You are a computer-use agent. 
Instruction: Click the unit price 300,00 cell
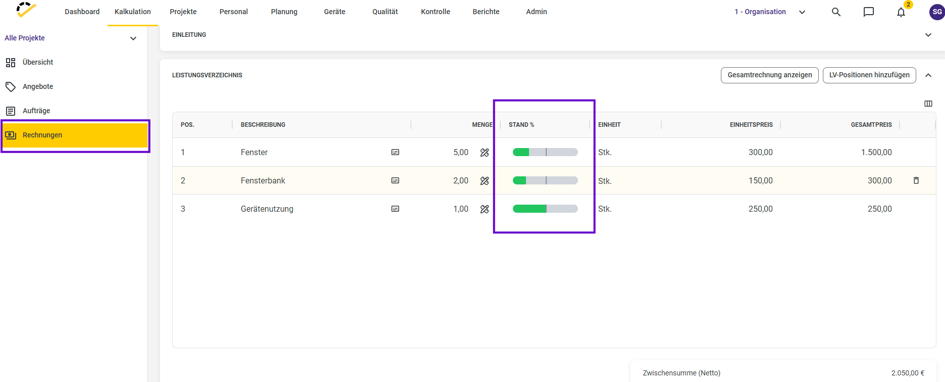(761, 152)
